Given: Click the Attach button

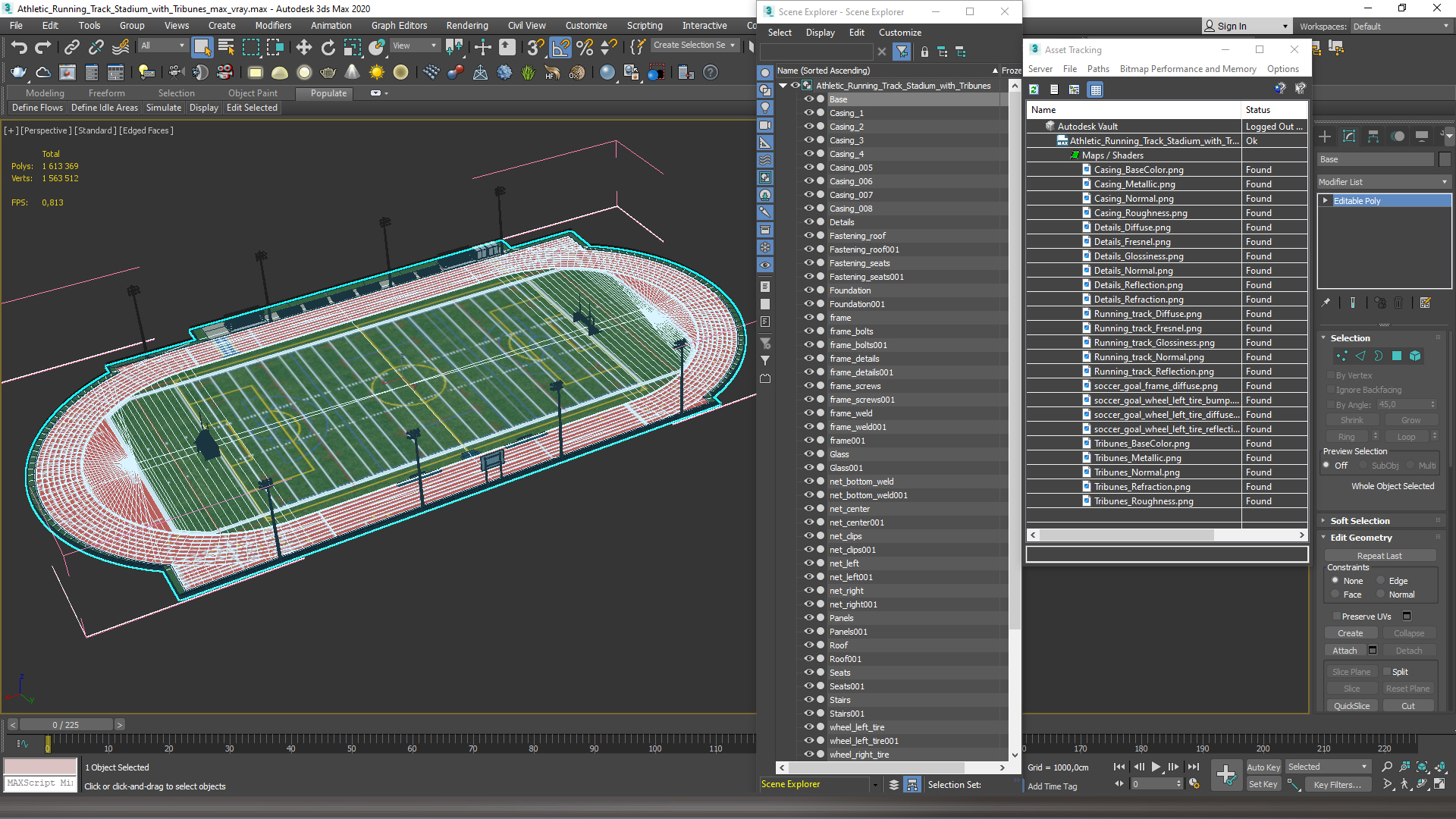Looking at the screenshot, I should coord(1345,651).
